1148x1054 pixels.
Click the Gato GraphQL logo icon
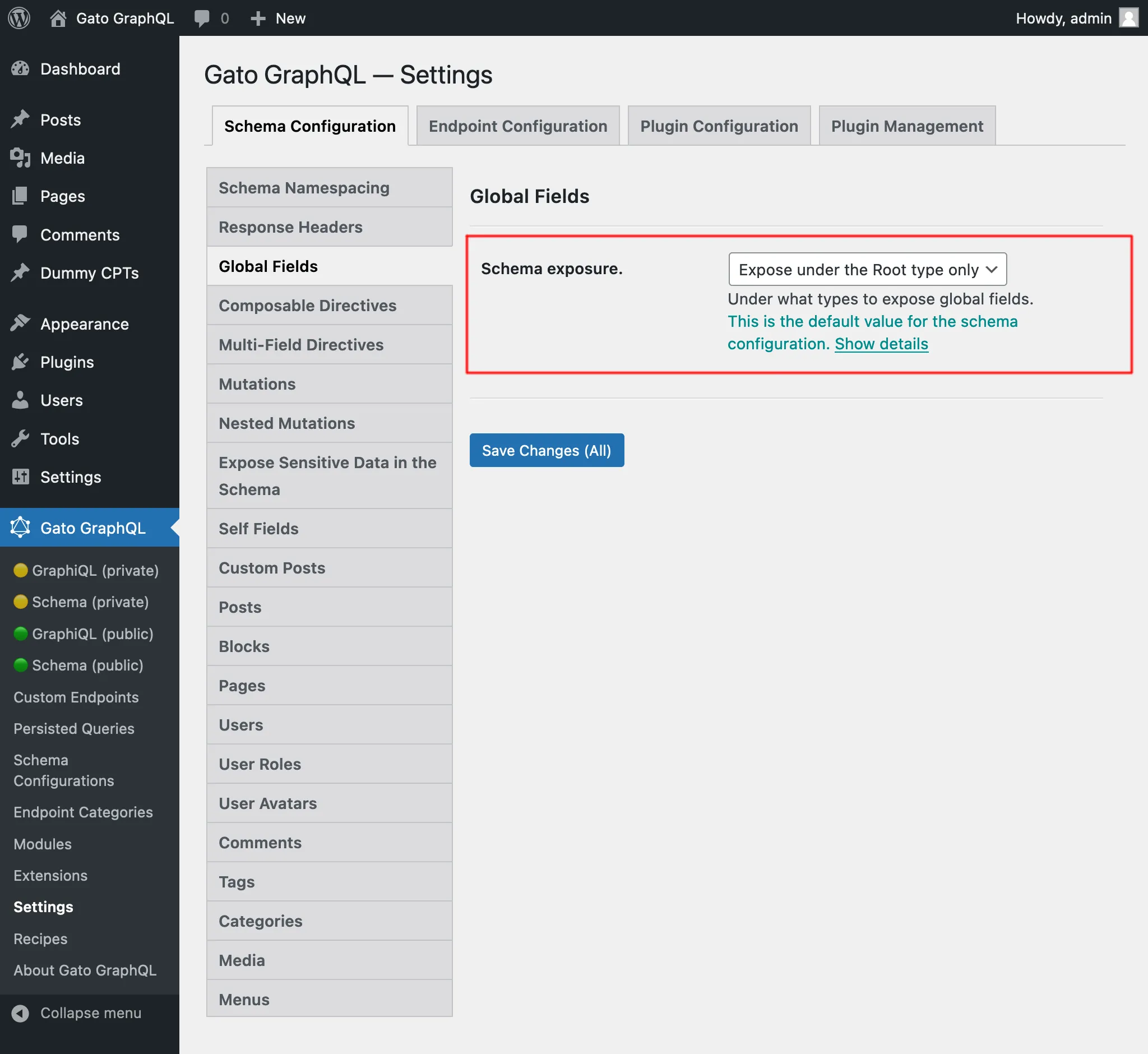20,528
